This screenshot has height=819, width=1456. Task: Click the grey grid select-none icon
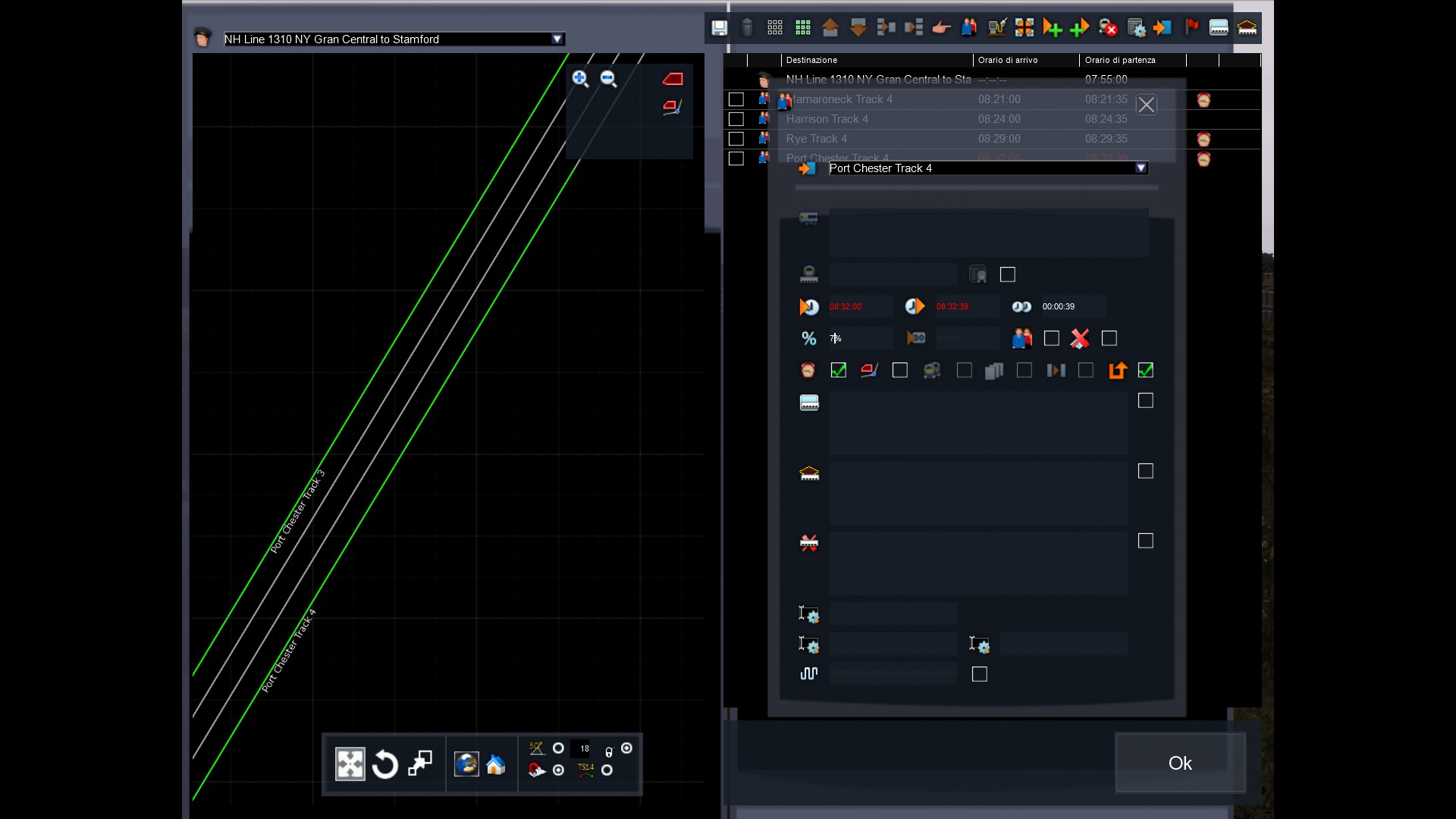775,28
